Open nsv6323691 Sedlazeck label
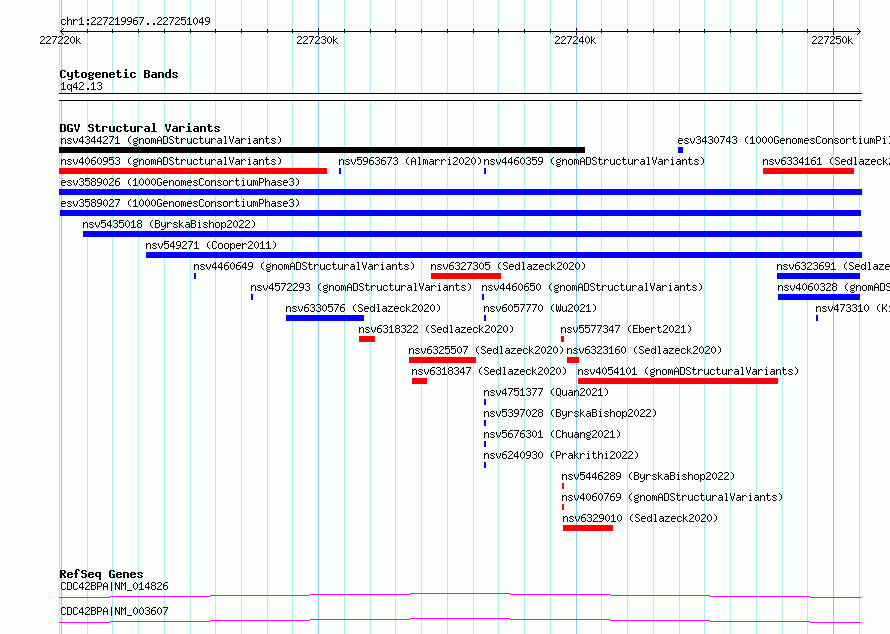The height and width of the screenshot is (634, 890). click(833, 266)
